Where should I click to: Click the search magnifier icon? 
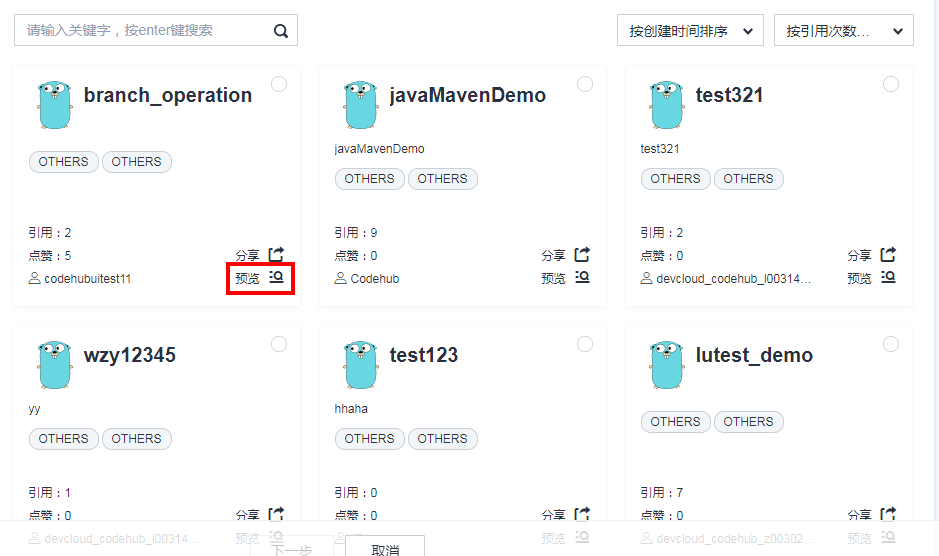pos(281,31)
